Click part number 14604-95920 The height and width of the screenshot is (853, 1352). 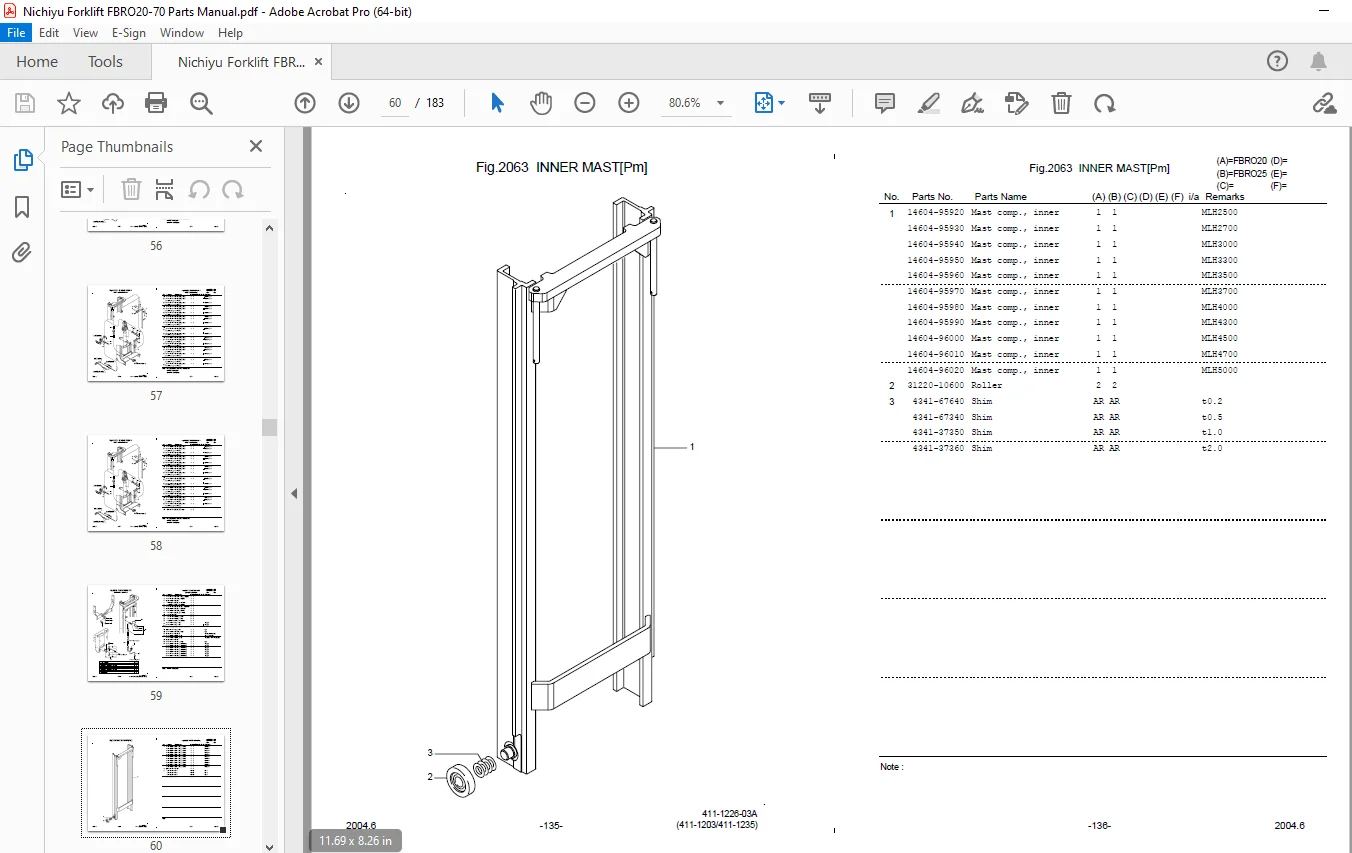[x=936, y=213]
